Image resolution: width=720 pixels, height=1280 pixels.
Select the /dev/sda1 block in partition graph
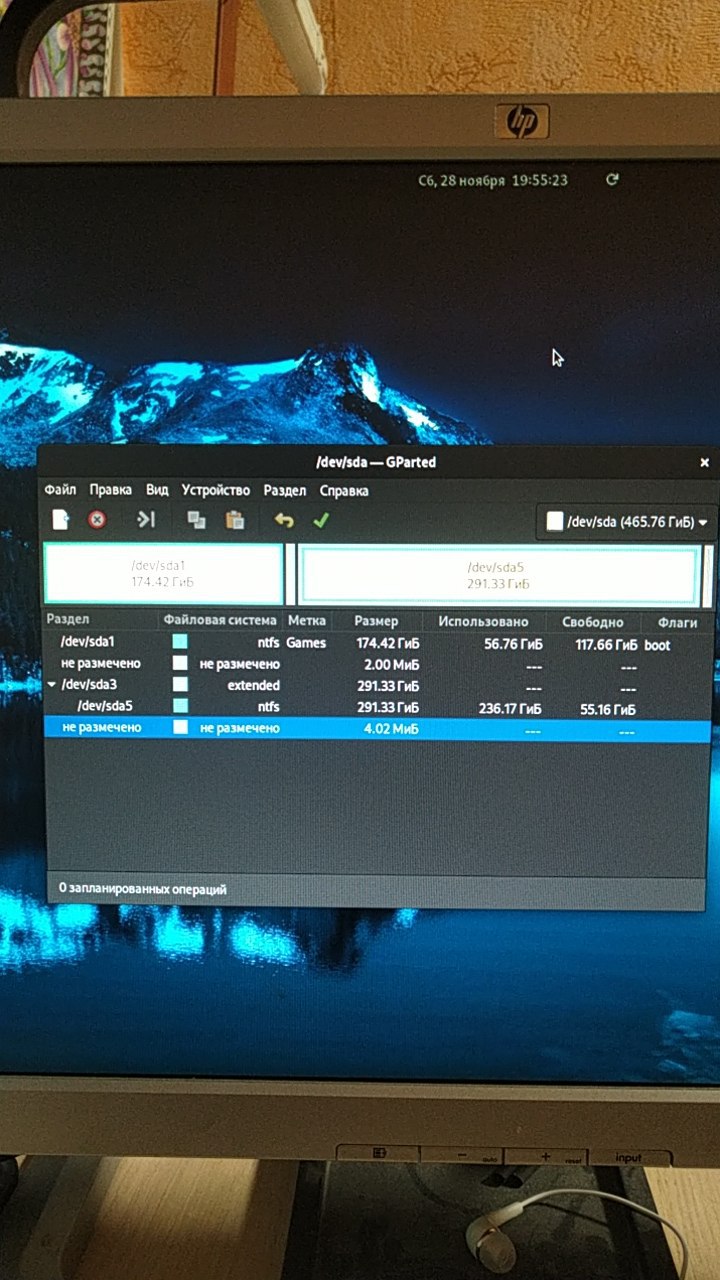[163, 574]
